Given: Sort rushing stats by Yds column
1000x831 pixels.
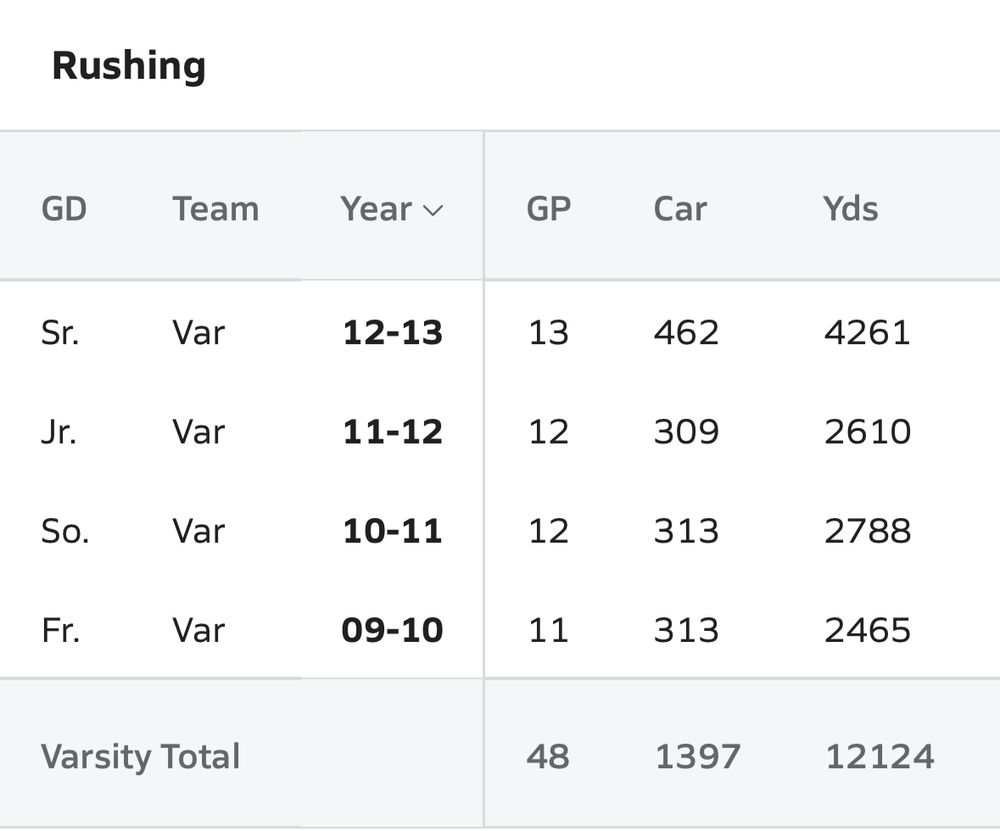Looking at the screenshot, I should click(x=851, y=210).
